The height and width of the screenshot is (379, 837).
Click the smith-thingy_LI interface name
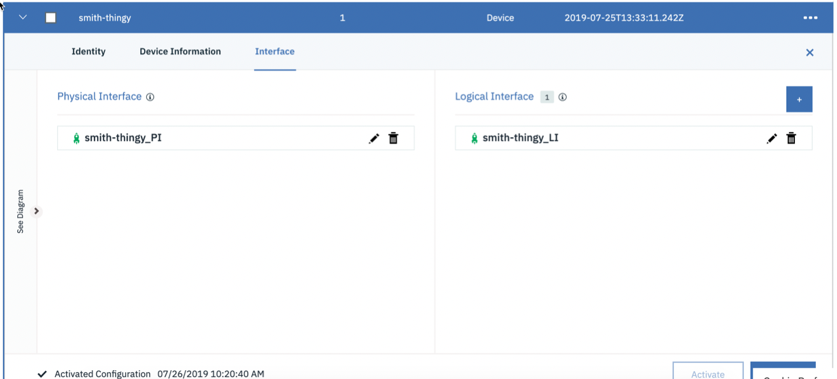coord(520,138)
